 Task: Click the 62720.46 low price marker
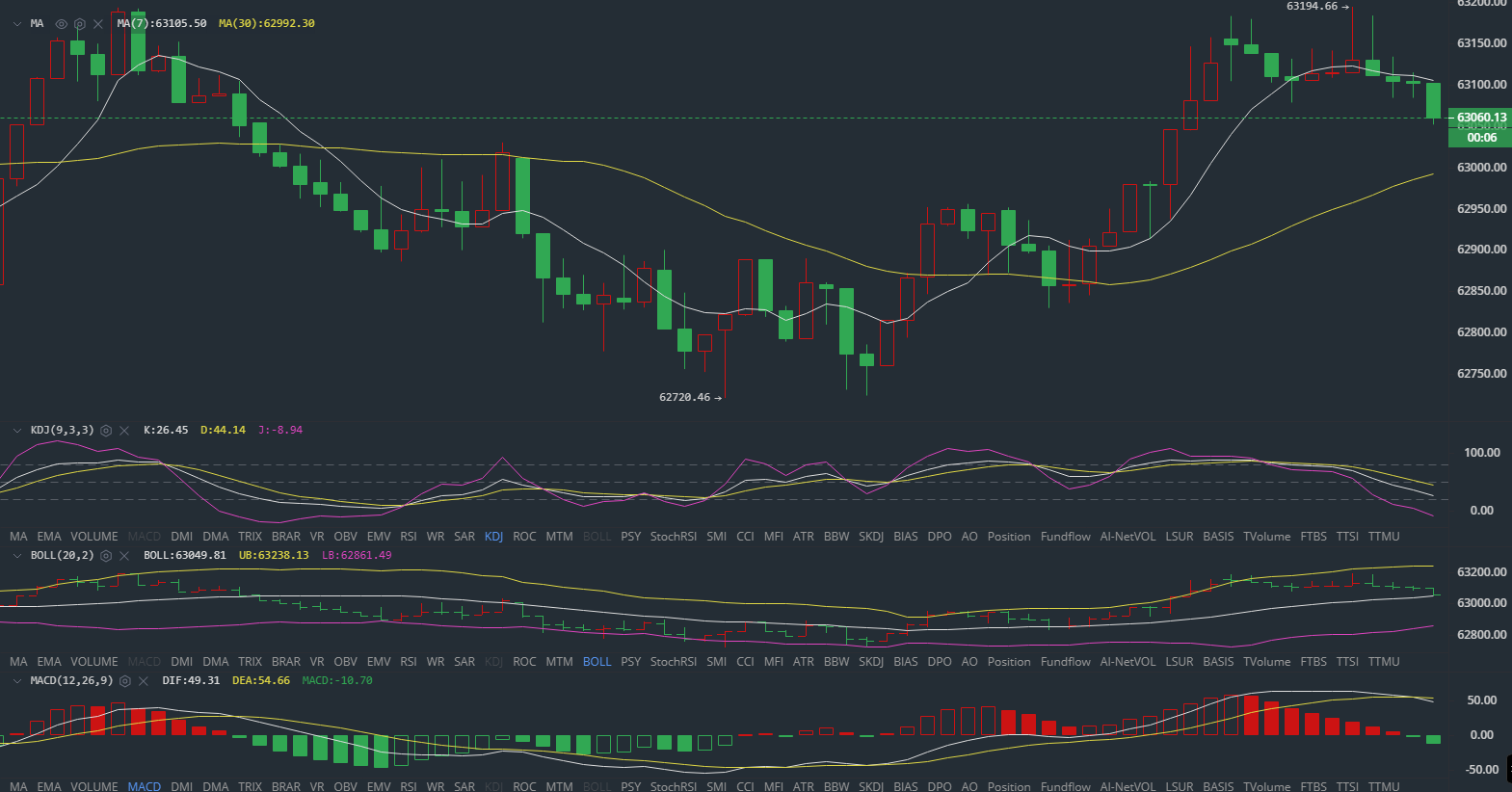click(x=690, y=397)
